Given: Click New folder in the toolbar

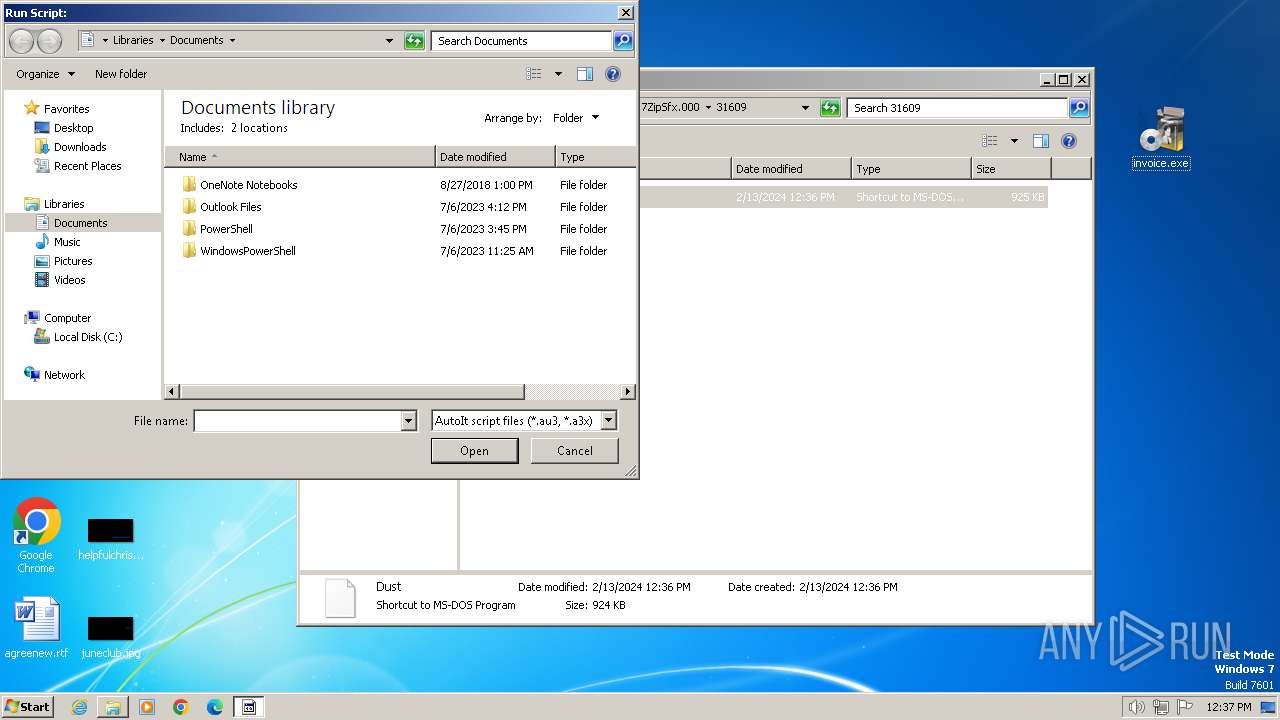Looking at the screenshot, I should coord(121,74).
